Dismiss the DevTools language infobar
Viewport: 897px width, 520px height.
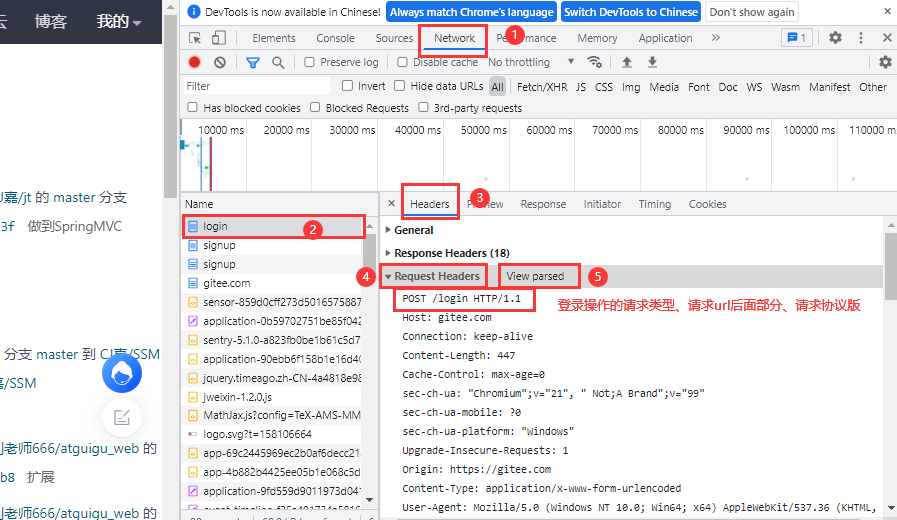887,11
